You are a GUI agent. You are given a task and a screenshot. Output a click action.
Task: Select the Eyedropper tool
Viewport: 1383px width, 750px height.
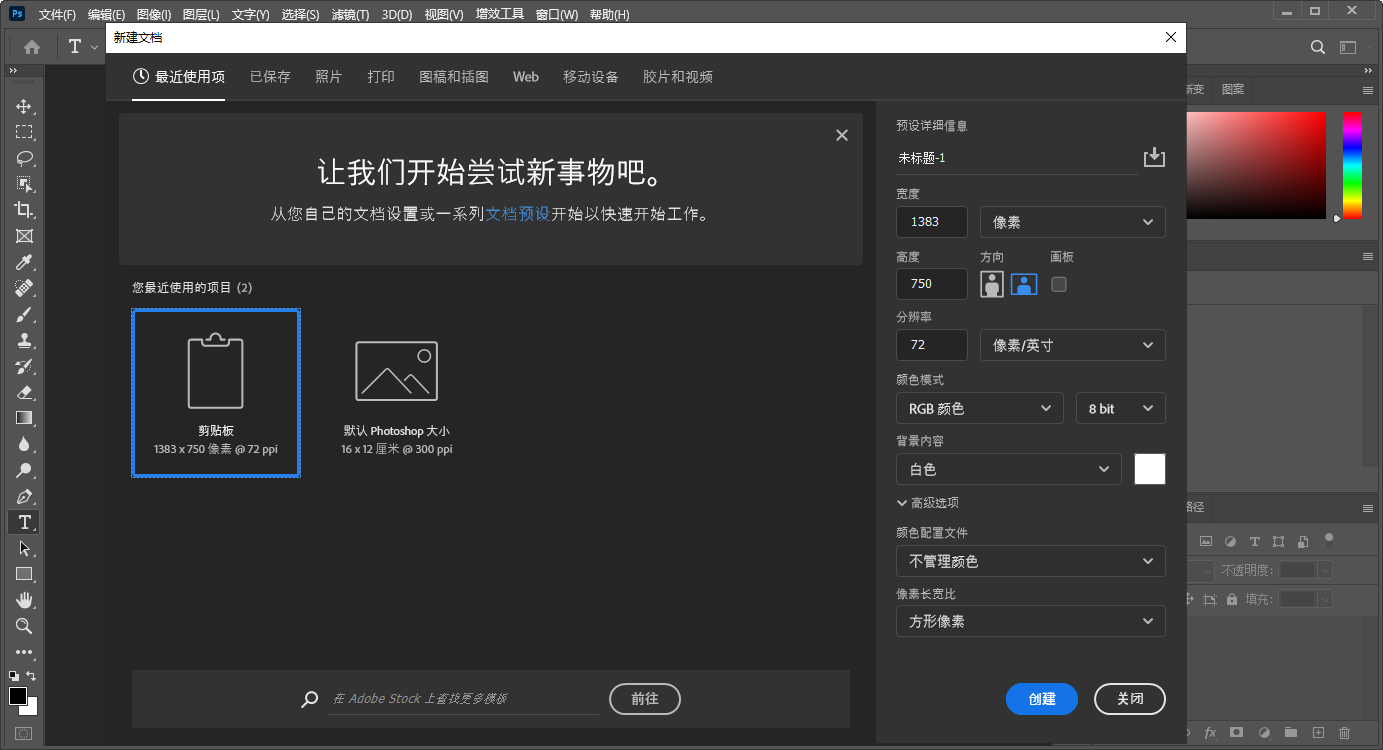tap(24, 262)
